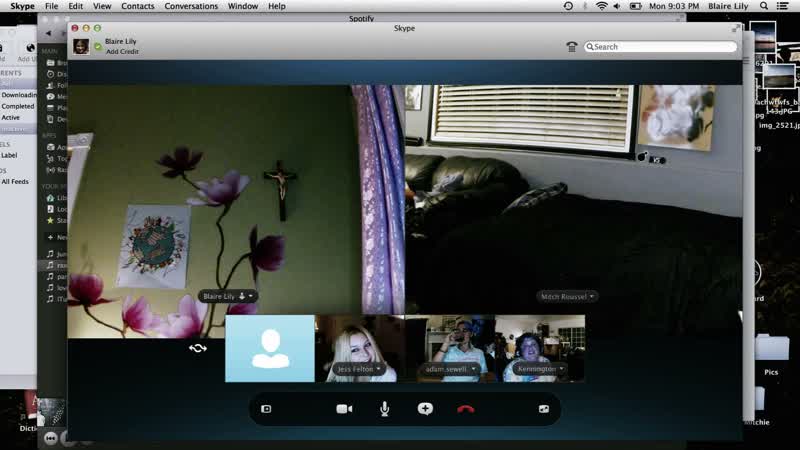Open the adam.sewell name dropdown
The image size is (800, 450).
[449, 369]
